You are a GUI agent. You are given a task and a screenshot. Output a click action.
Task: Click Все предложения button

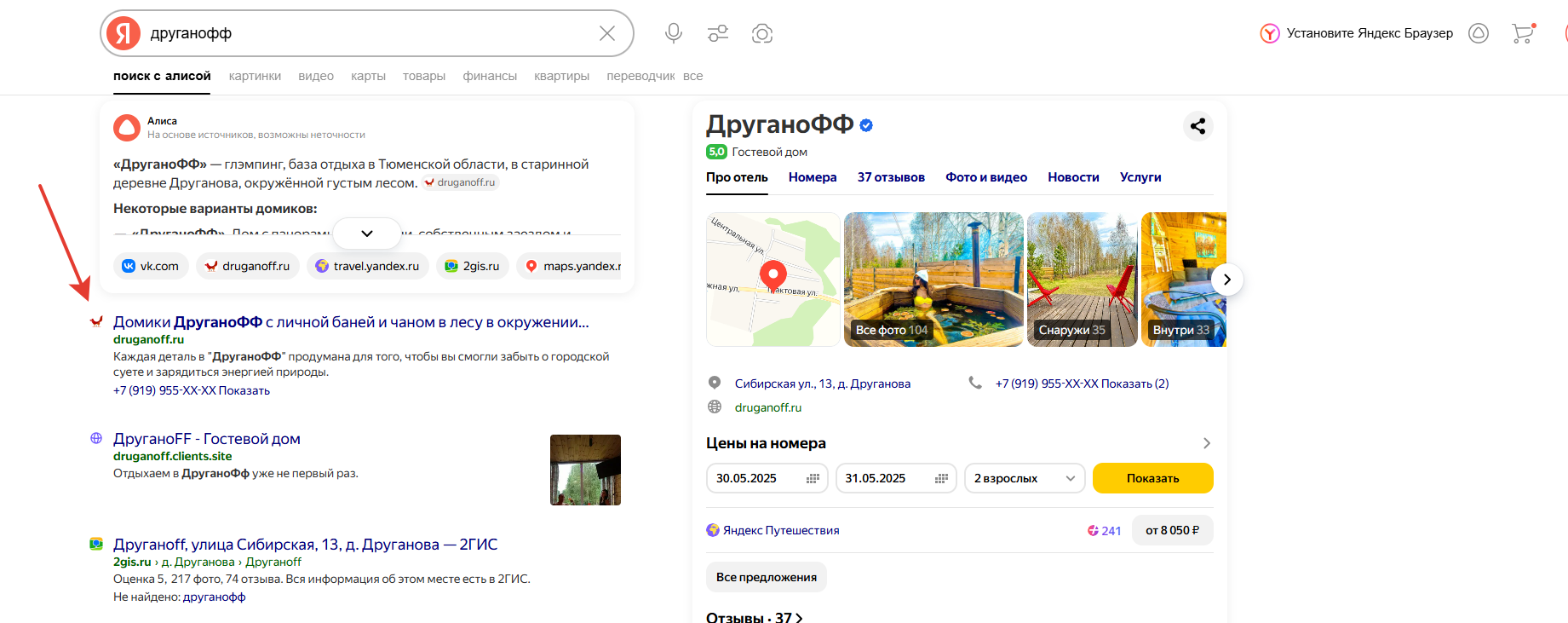tap(767, 577)
